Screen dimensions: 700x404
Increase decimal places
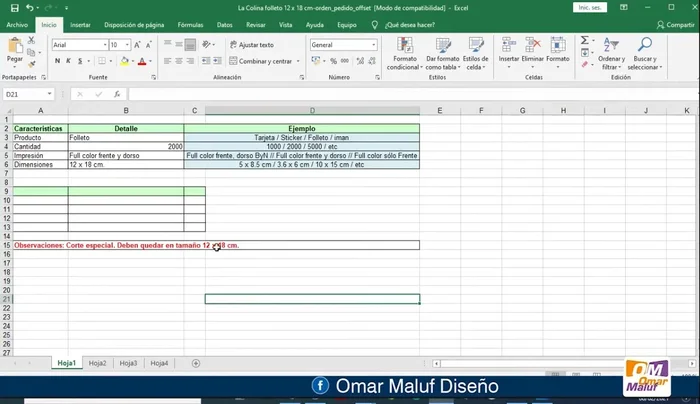point(360,61)
